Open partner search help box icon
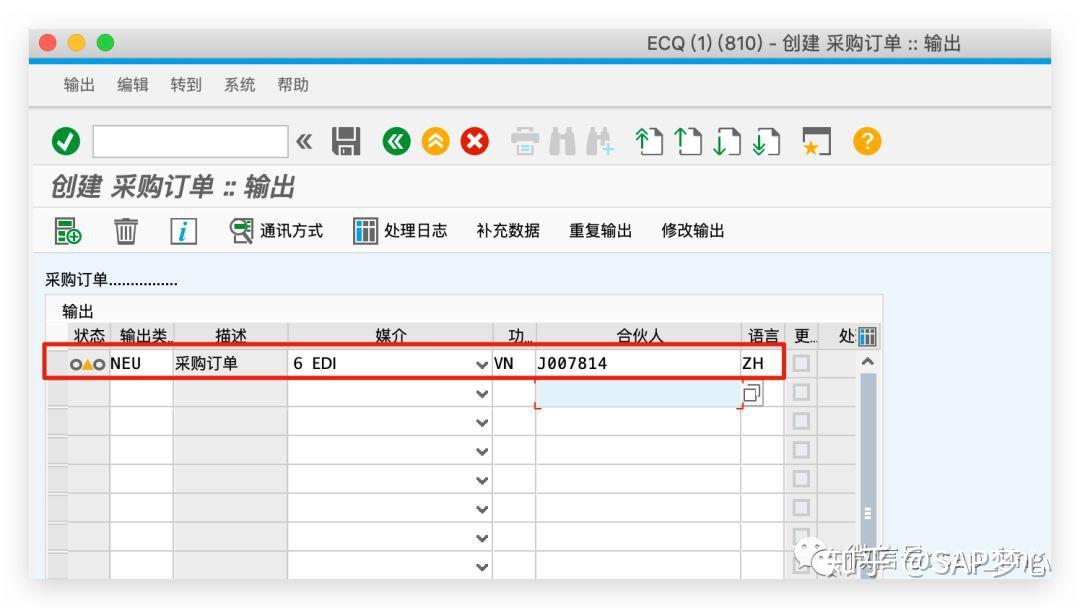Image resolution: width=1080 pixels, height=608 pixels. (x=751, y=394)
